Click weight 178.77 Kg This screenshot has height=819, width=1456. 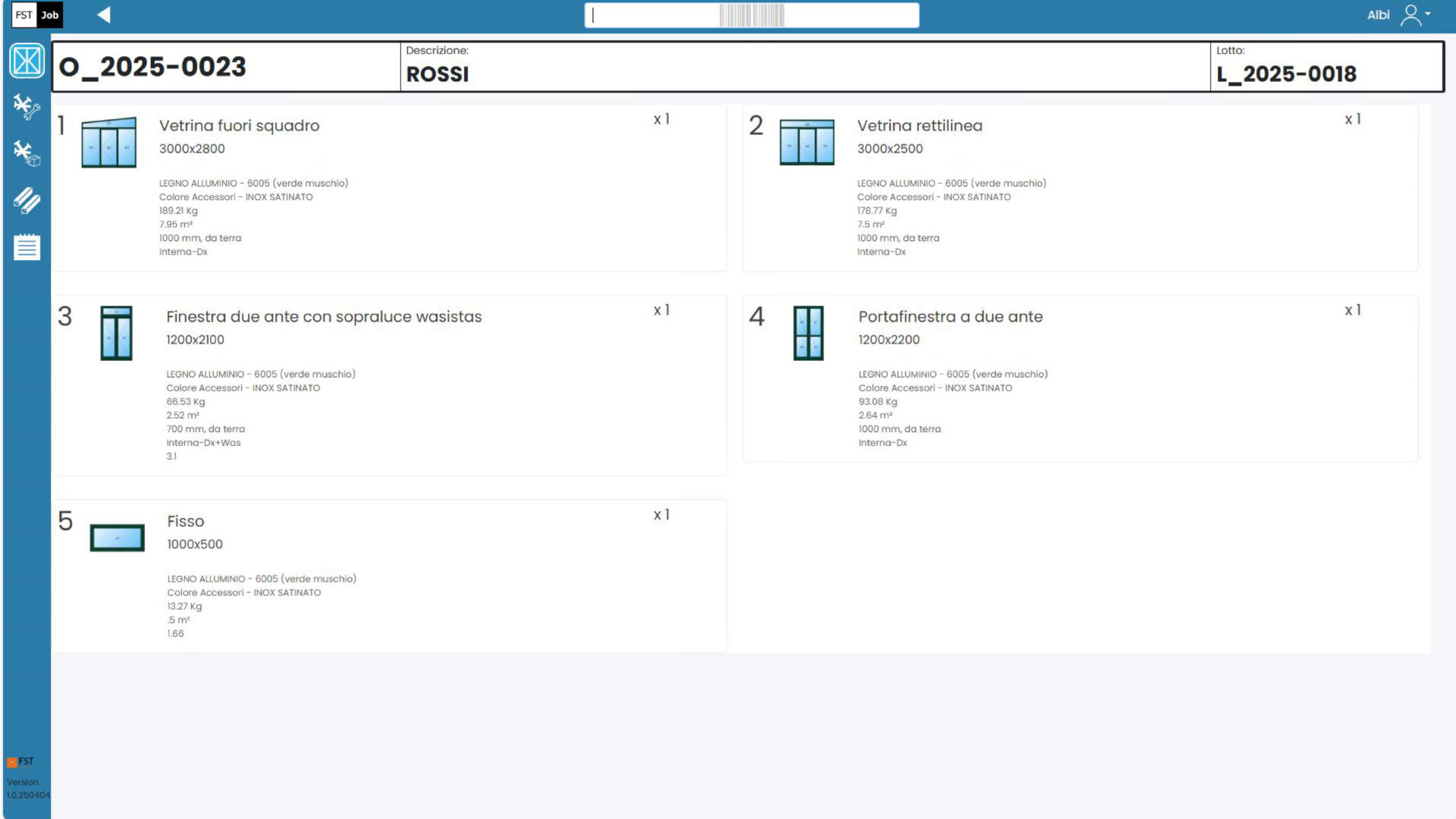(x=877, y=211)
